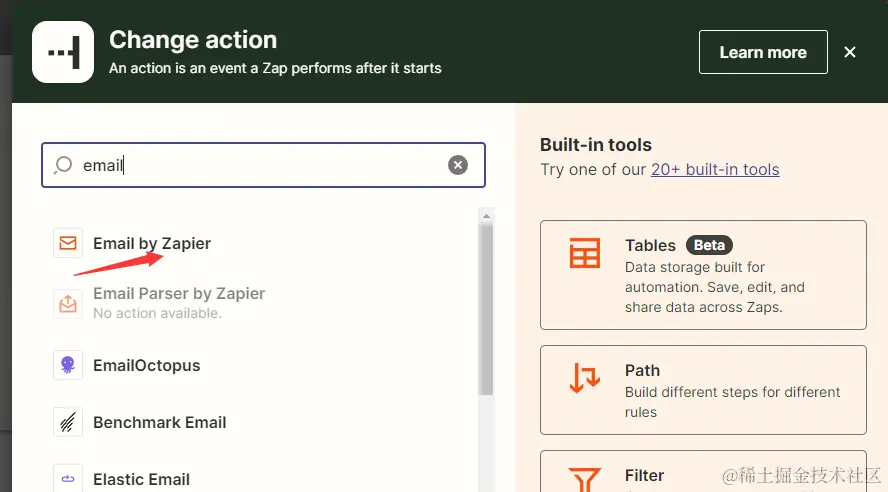Click the Path branching arrows icon
Image resolution: width=888 pixels, height=492 pixels.
584,378
